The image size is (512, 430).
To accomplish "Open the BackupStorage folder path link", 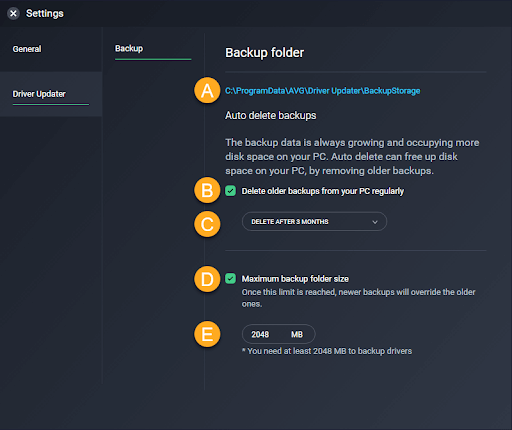I will [322, 91].
